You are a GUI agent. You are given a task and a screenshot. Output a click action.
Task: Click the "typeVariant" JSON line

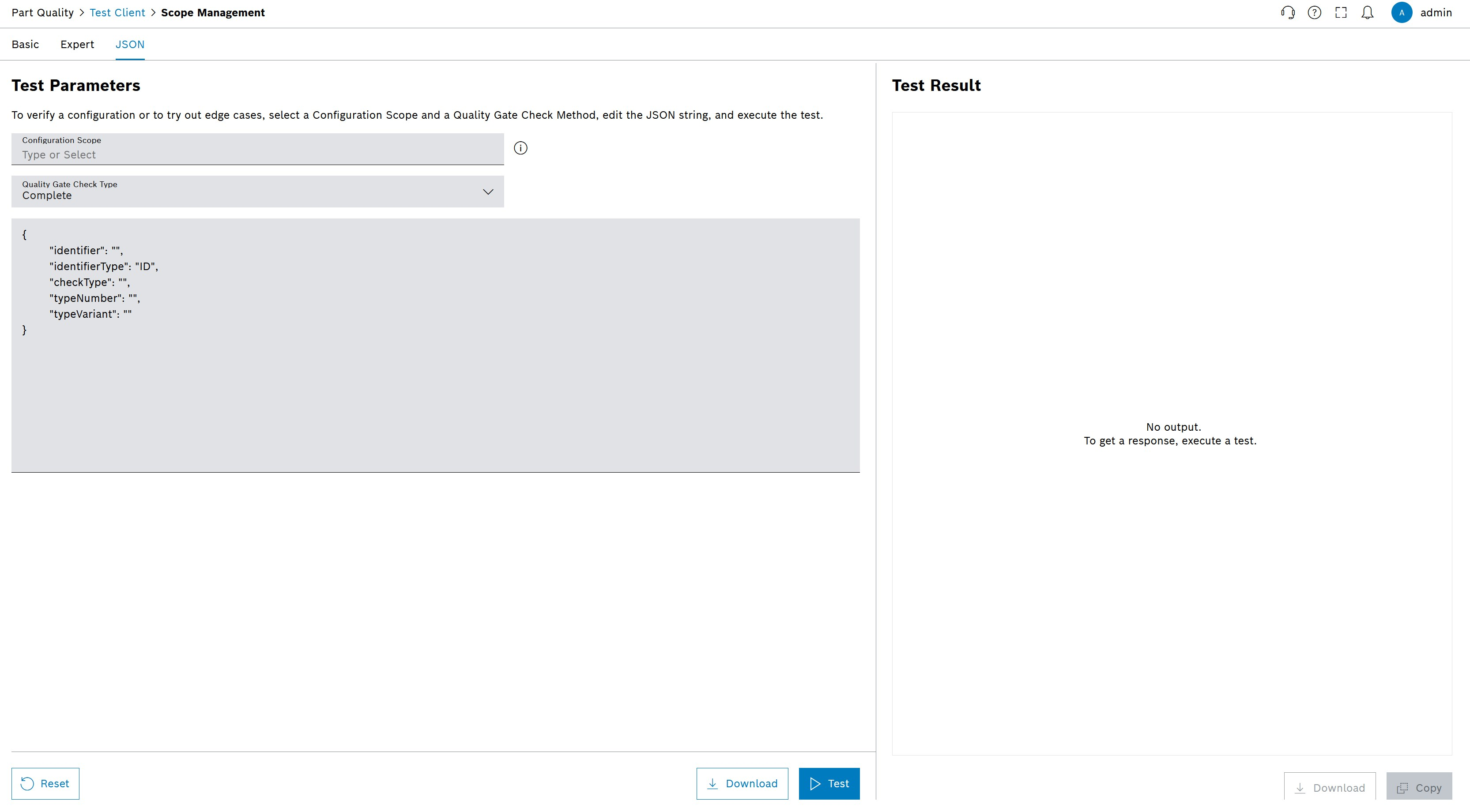coord(91,314)
